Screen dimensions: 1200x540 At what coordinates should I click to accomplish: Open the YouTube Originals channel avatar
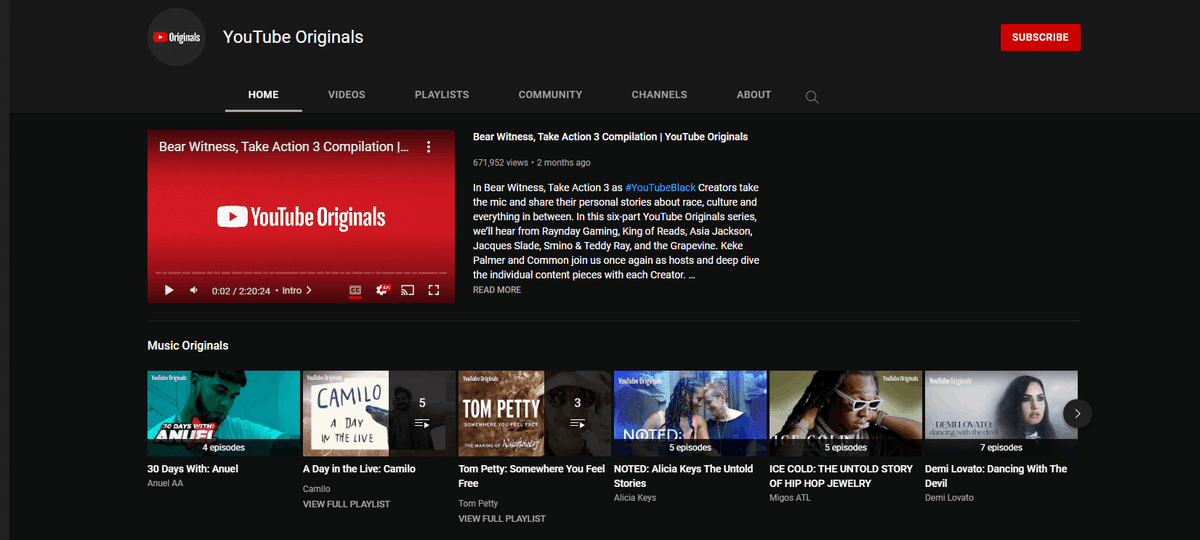tap(176, 37)
